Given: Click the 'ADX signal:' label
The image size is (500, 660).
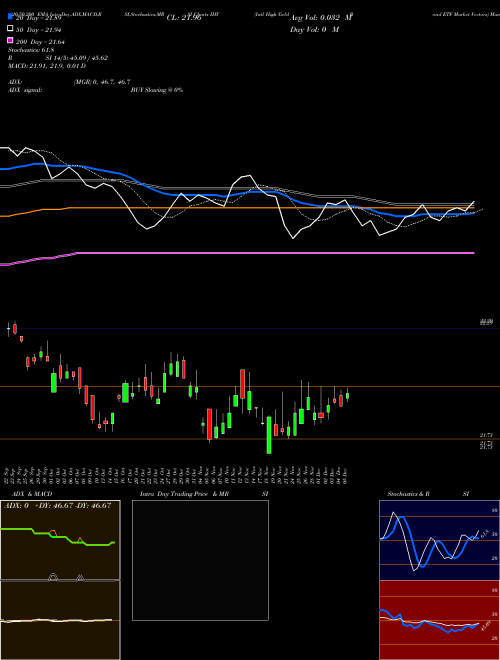Looking at the screenshot, I should [x=25, y=90].
